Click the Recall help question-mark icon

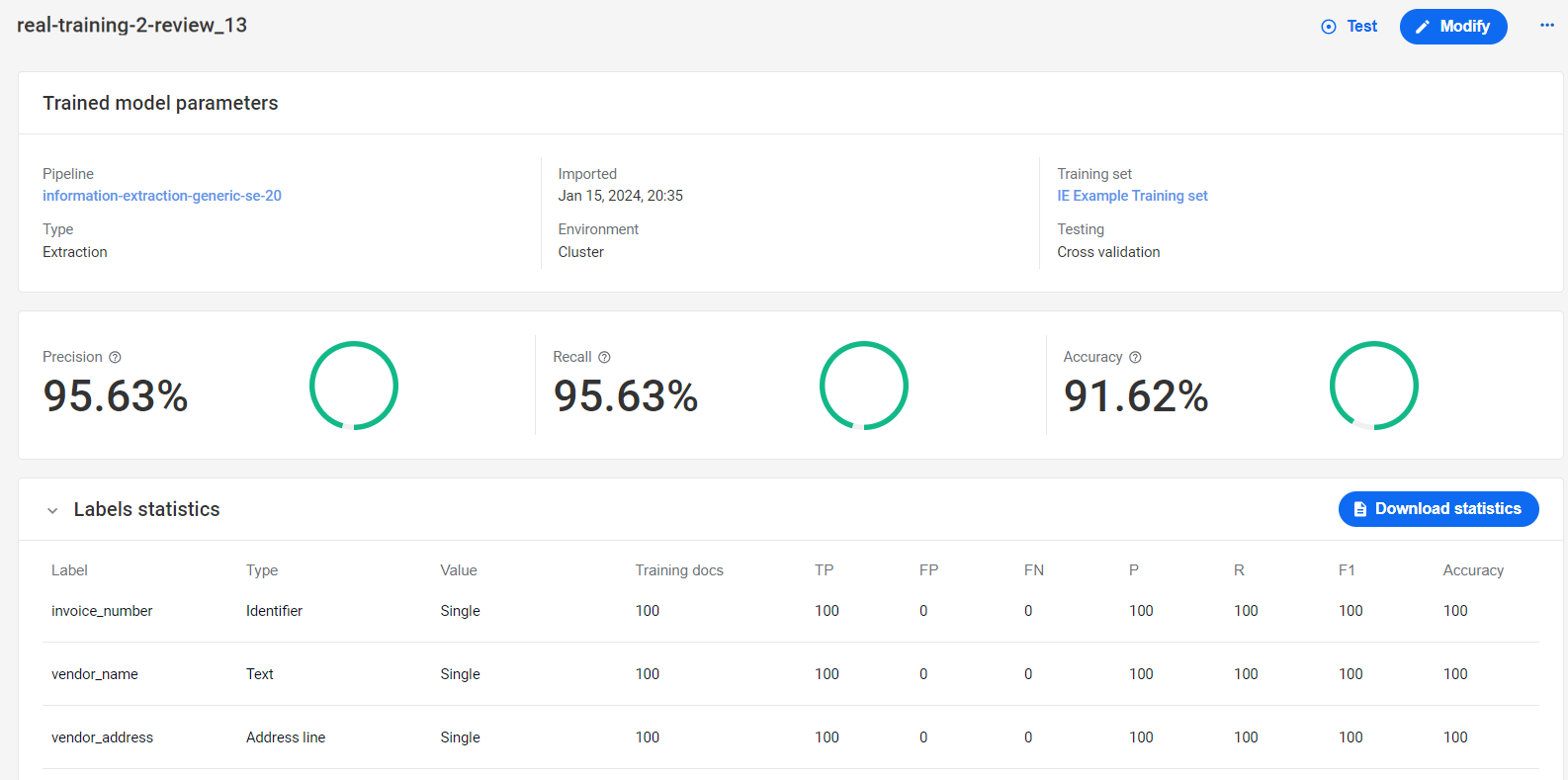tap(604, 357)
